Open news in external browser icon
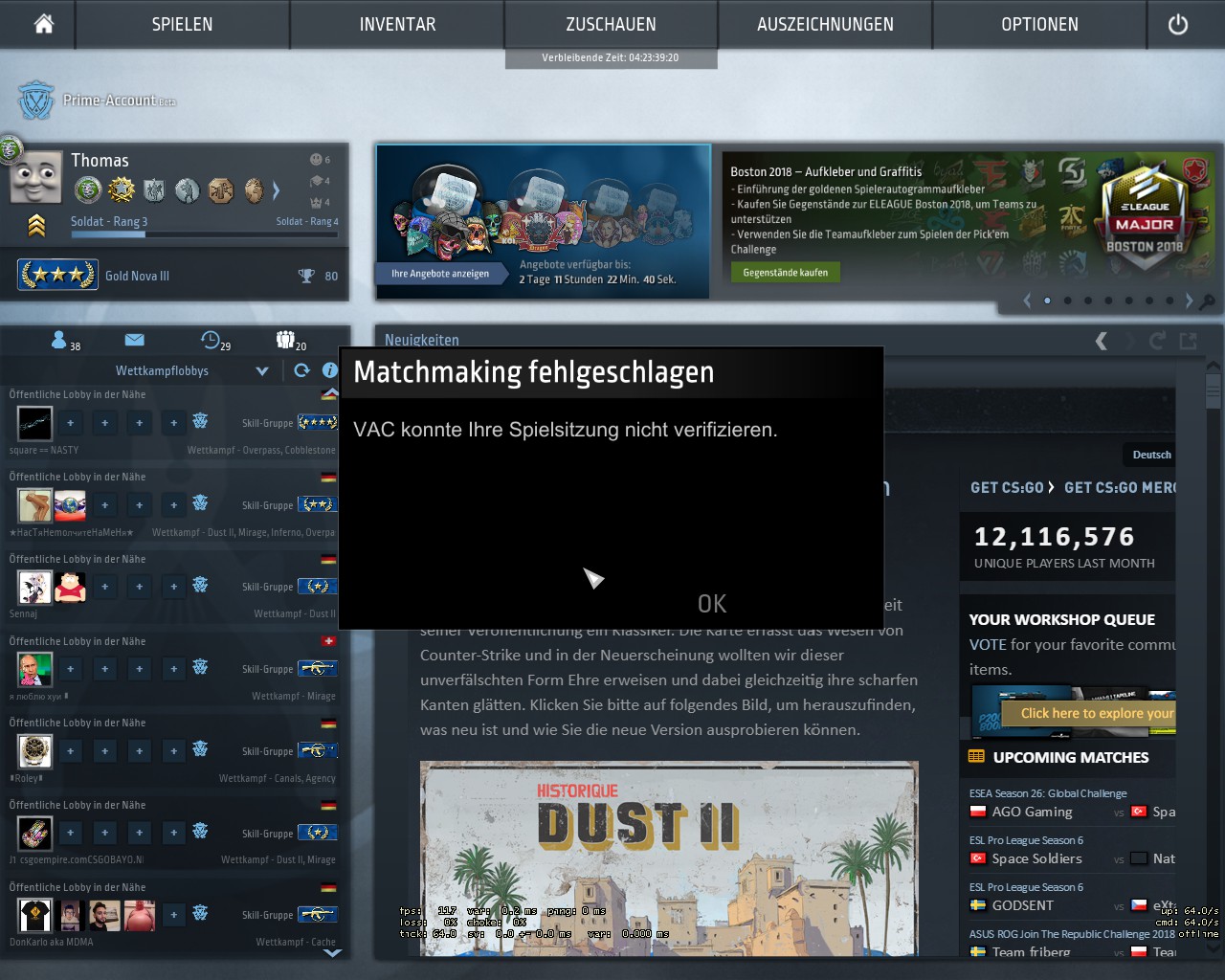This screenshot has height=980, width=1225. pyautogui.click(x=1189, y=341)
